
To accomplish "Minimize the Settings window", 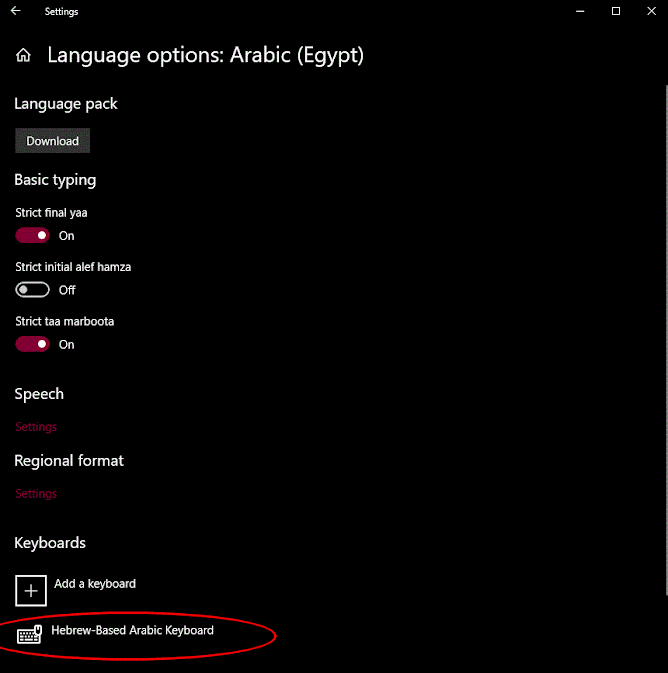I will 580,11.
